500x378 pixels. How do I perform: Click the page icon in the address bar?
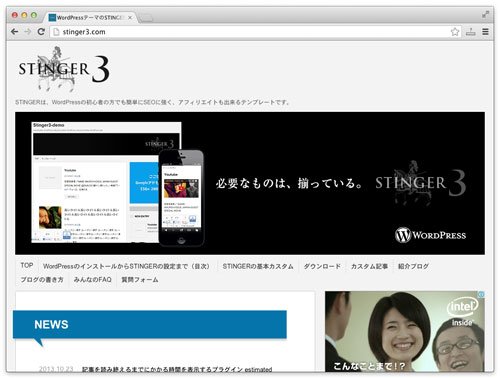tap(56, 32)
